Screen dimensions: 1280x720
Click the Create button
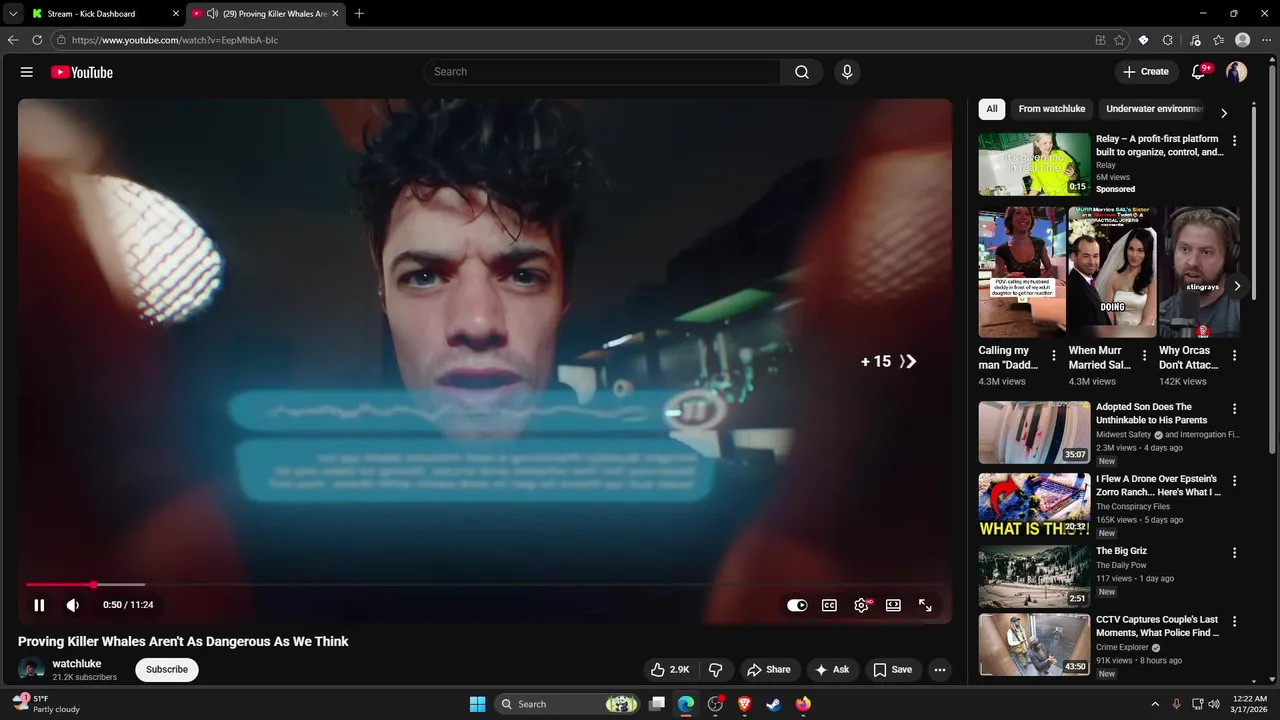click(1146, 72)
